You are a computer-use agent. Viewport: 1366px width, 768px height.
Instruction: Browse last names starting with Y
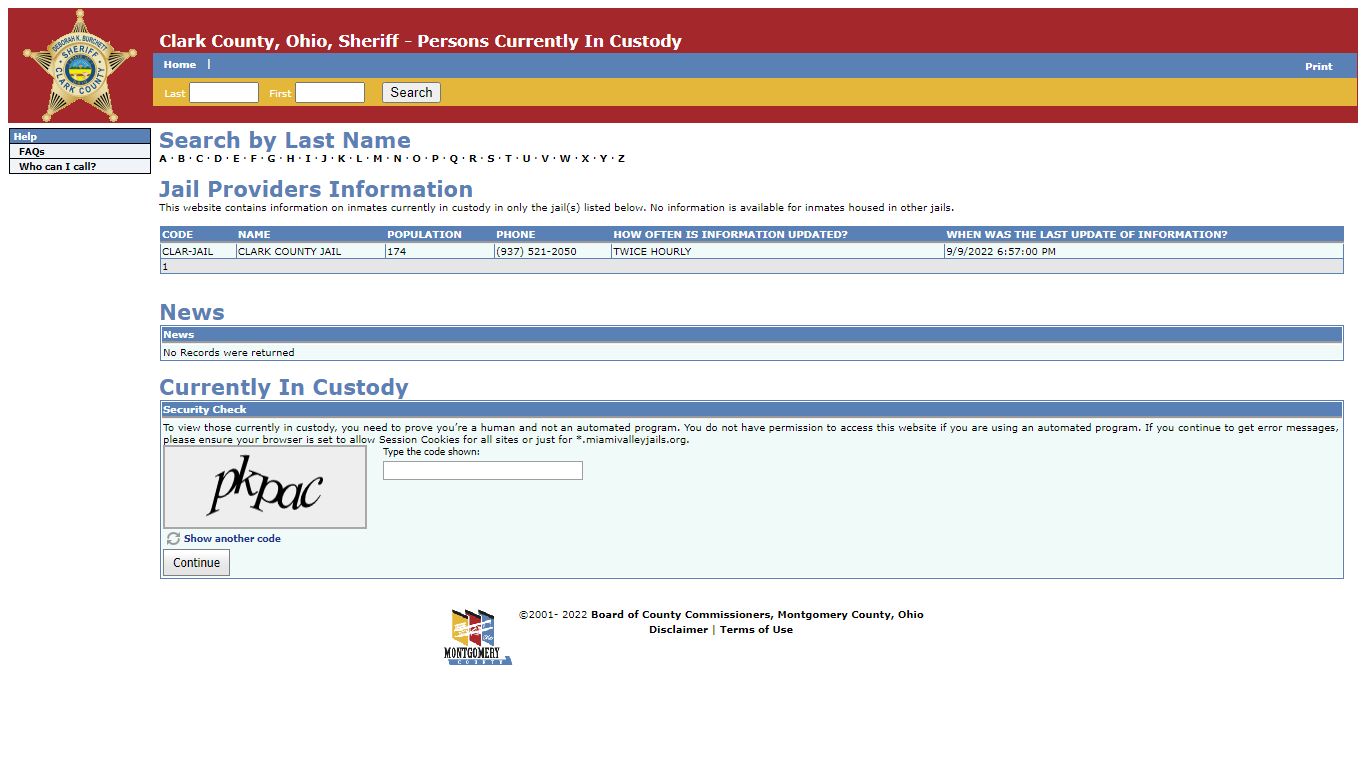coord(603,158)
